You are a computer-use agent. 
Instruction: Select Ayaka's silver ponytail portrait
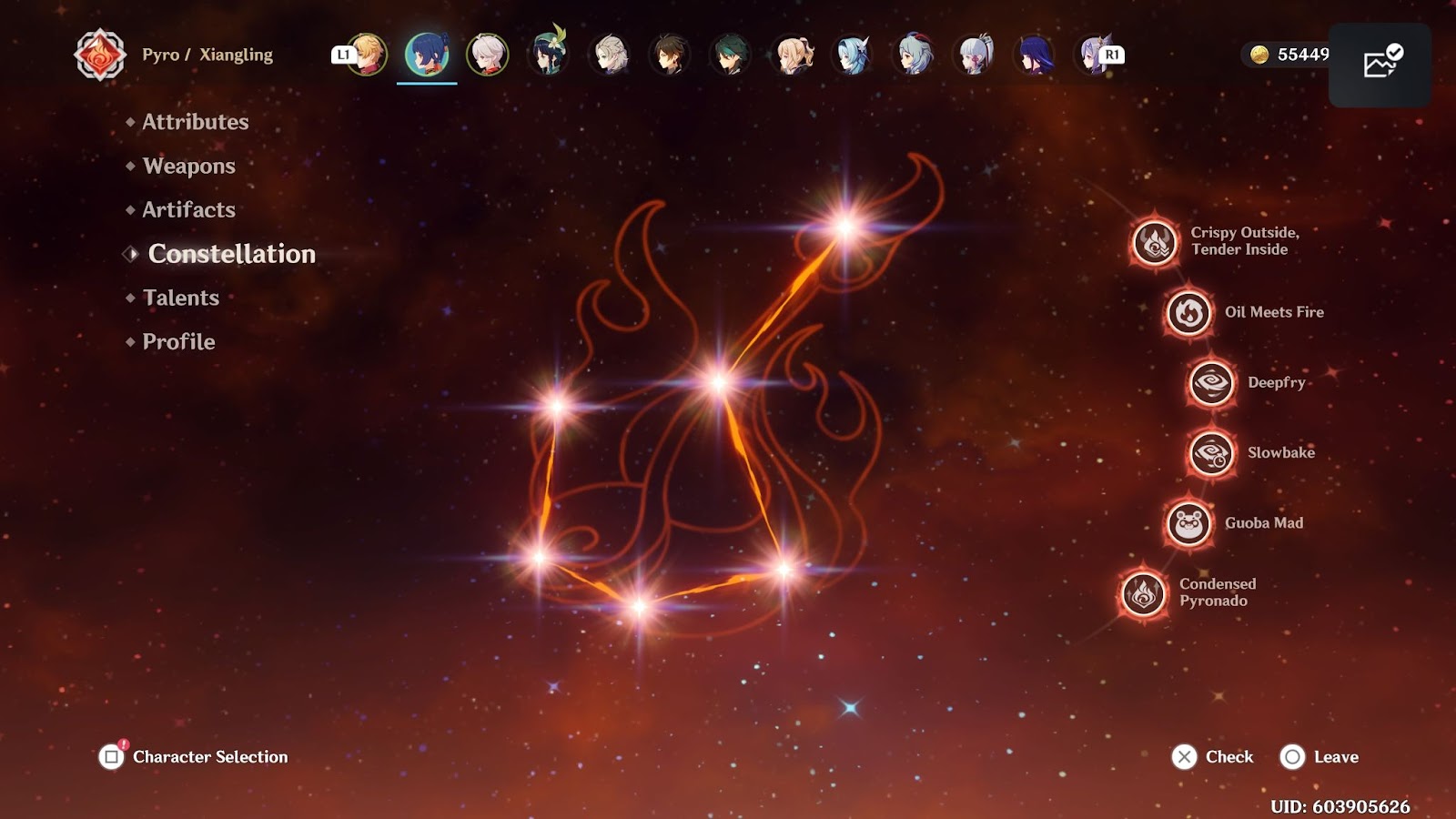975,55
